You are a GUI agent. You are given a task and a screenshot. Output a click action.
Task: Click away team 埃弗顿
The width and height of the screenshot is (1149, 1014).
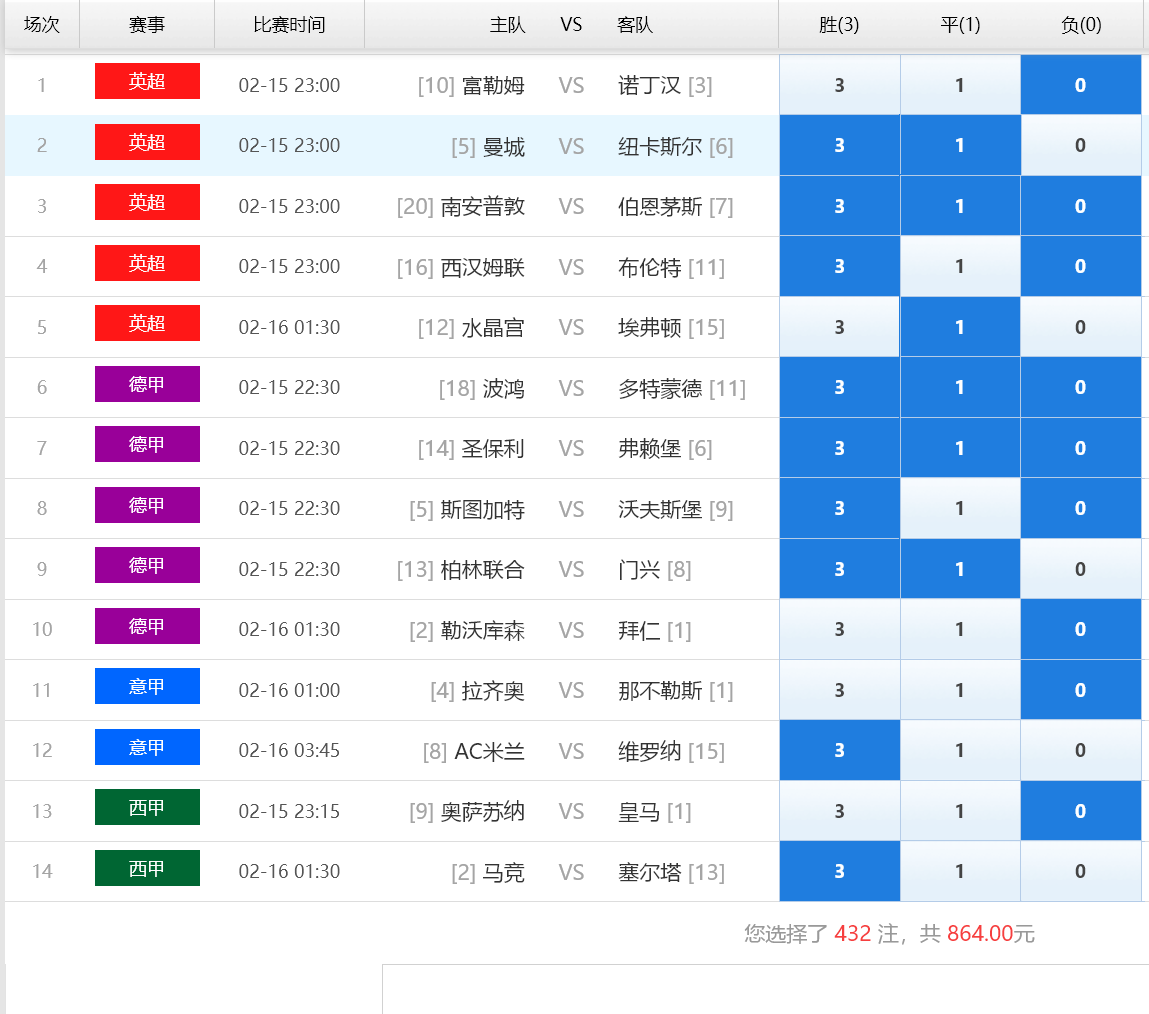click(649, 327)
